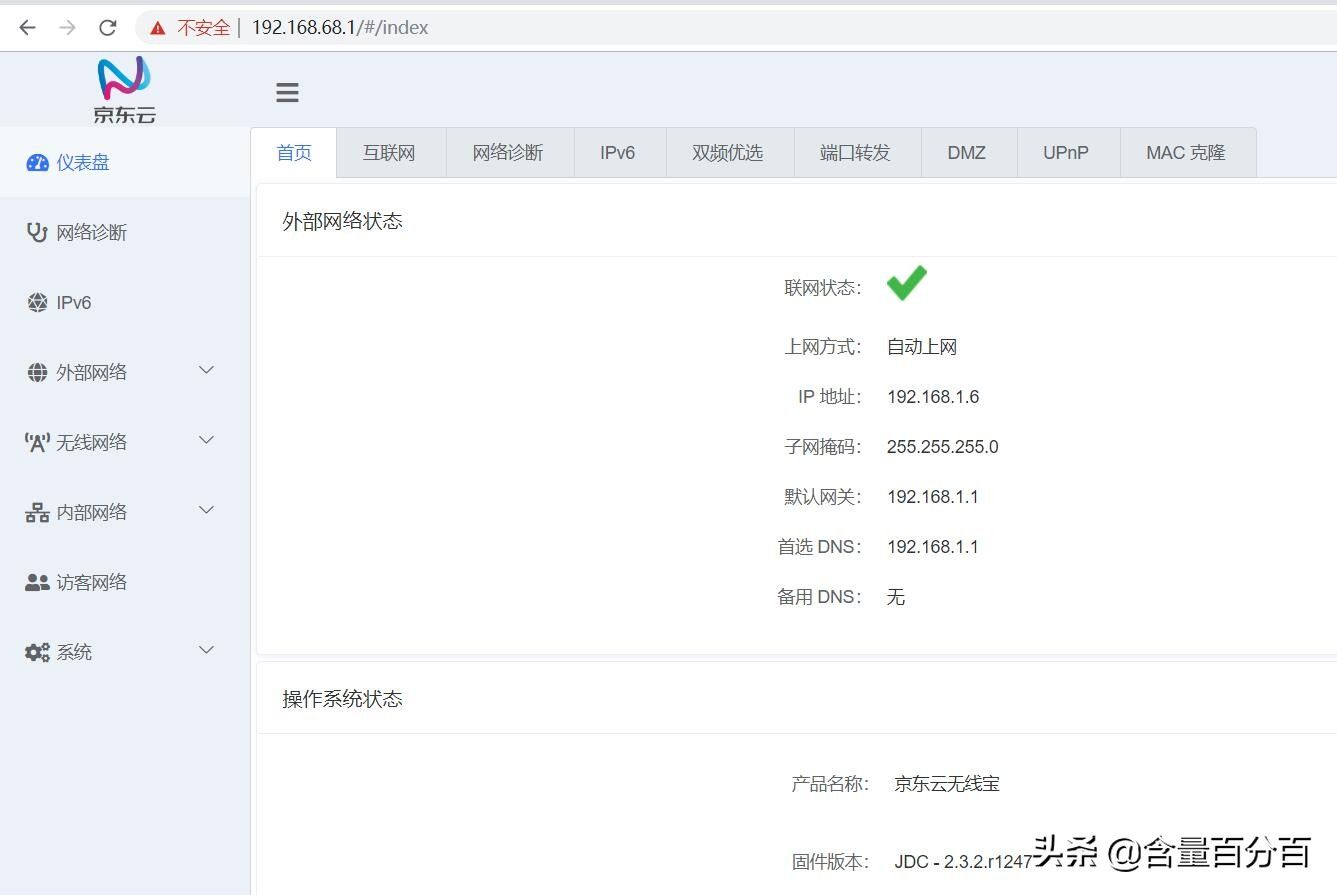Switch to the 互联网 tab
The width and height of the screenshot is (1337, 895).
389,153
